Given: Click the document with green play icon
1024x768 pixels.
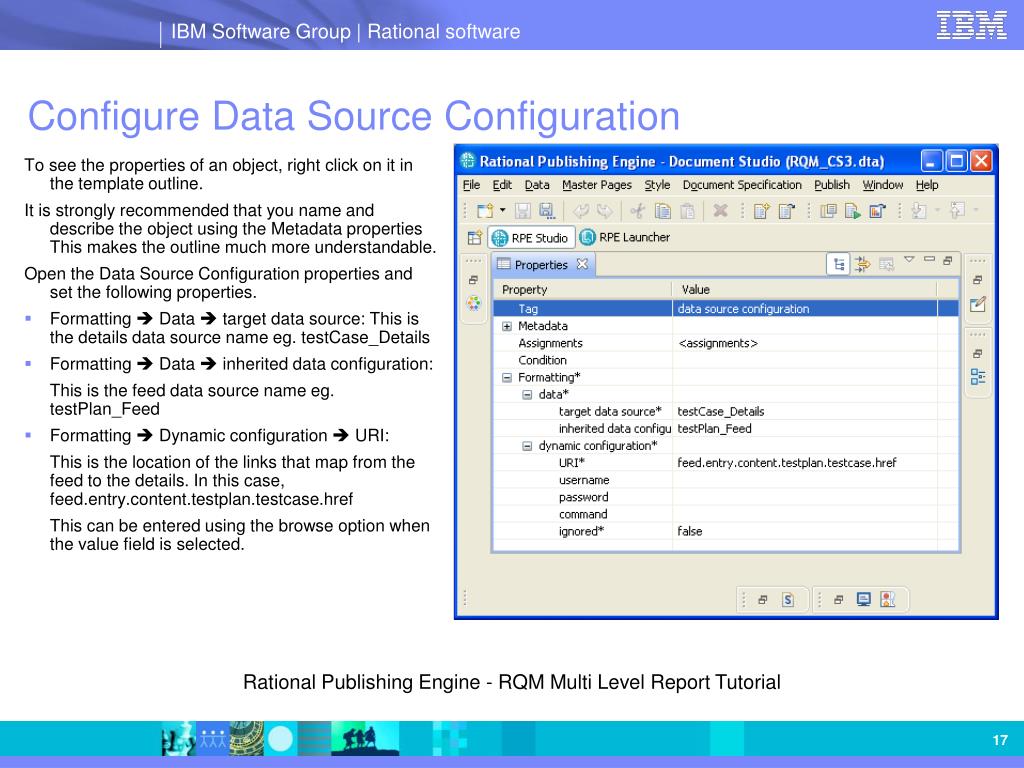Looking at the screenshot, I should (852, 210).
